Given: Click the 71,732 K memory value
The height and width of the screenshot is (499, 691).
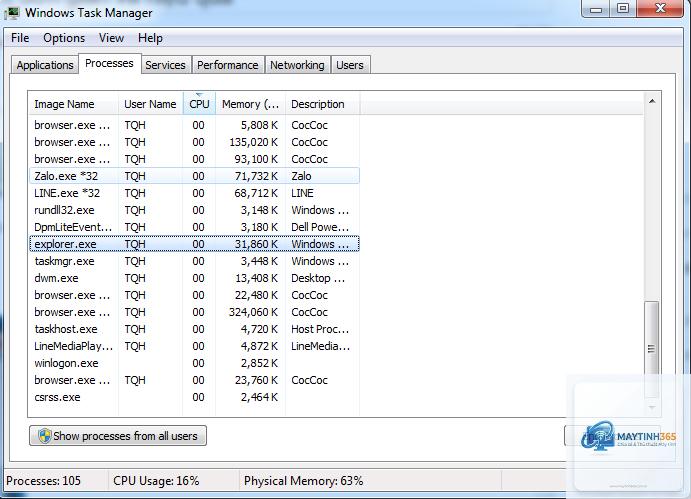Looking at the screenshot, I should click(x=256, y=176).
